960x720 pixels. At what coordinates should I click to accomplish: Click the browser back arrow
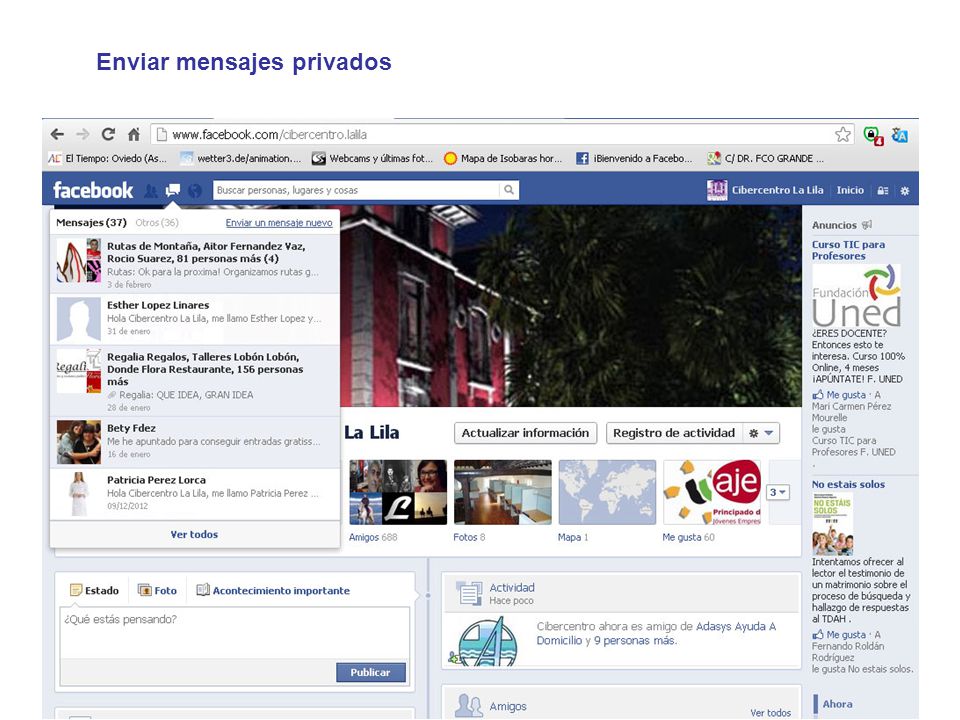click(x=58, y=134)
